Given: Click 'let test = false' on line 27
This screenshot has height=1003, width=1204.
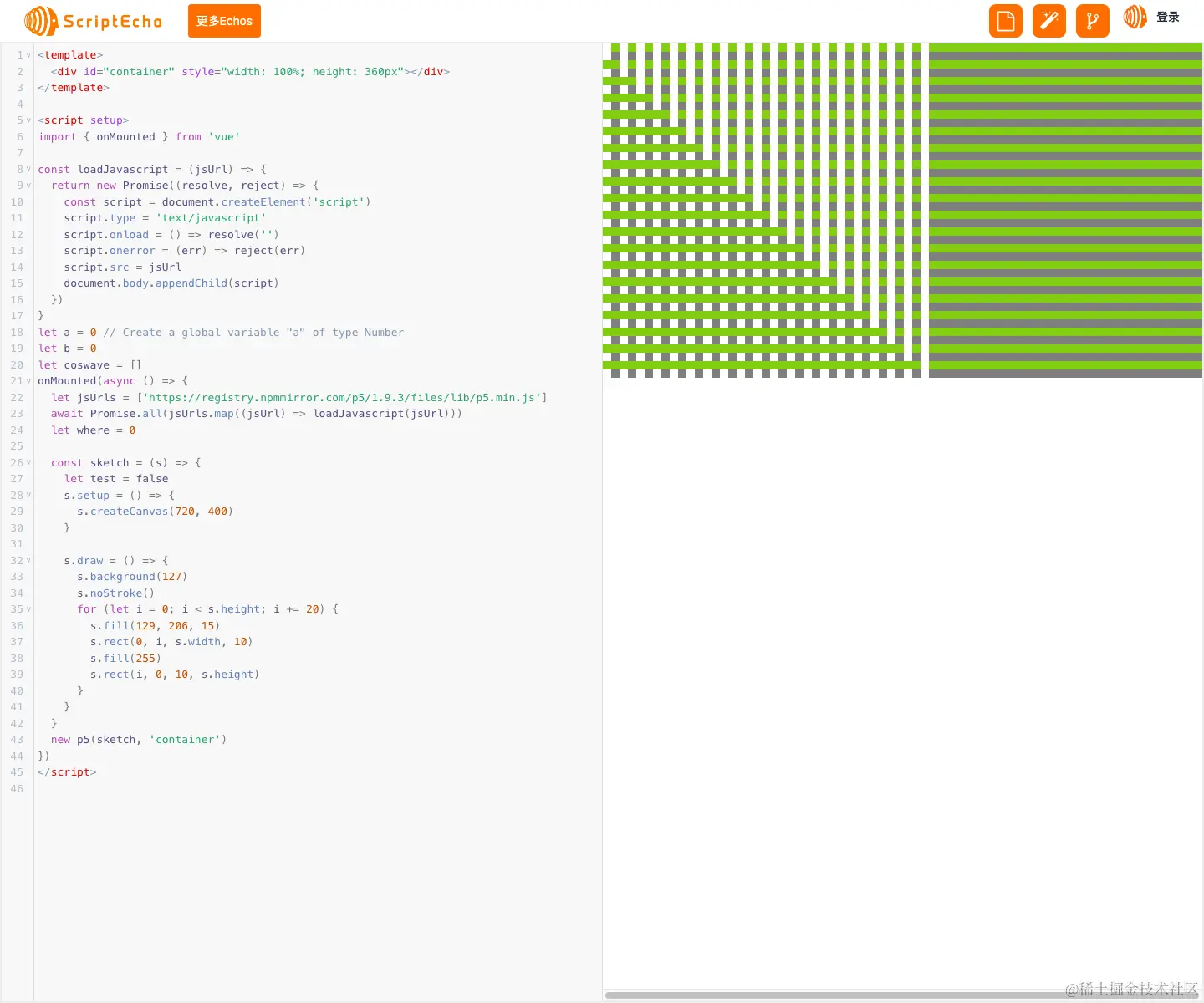Looking at the screenshot, I should [x=116, y=479].
